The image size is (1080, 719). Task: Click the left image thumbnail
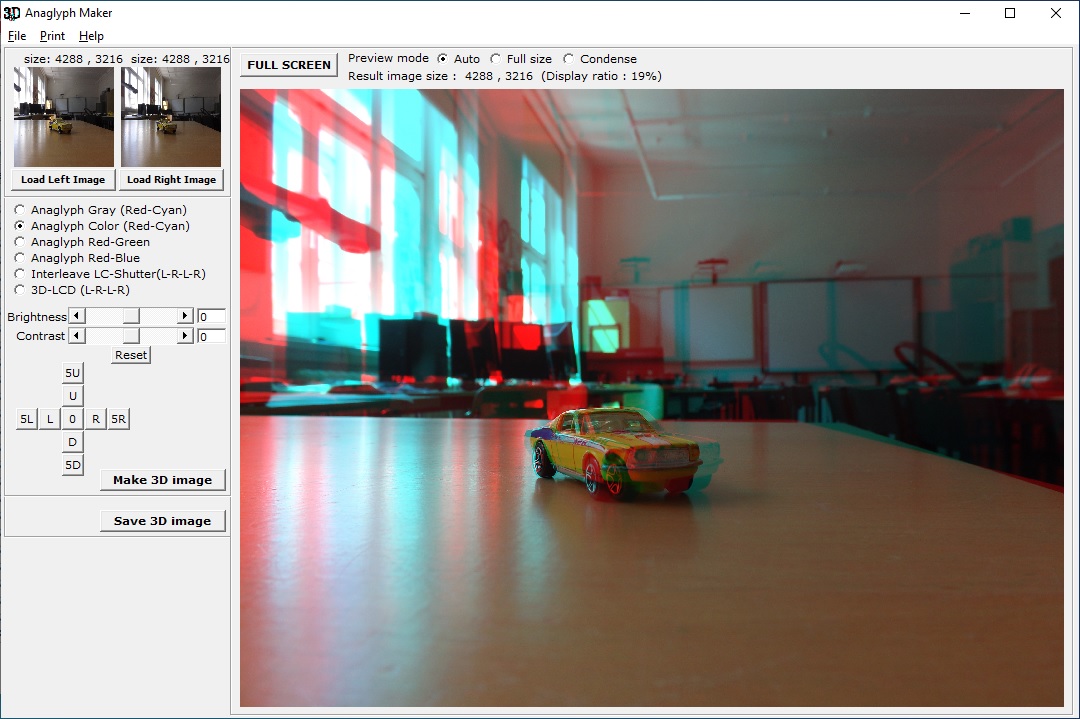click(63, 116)
